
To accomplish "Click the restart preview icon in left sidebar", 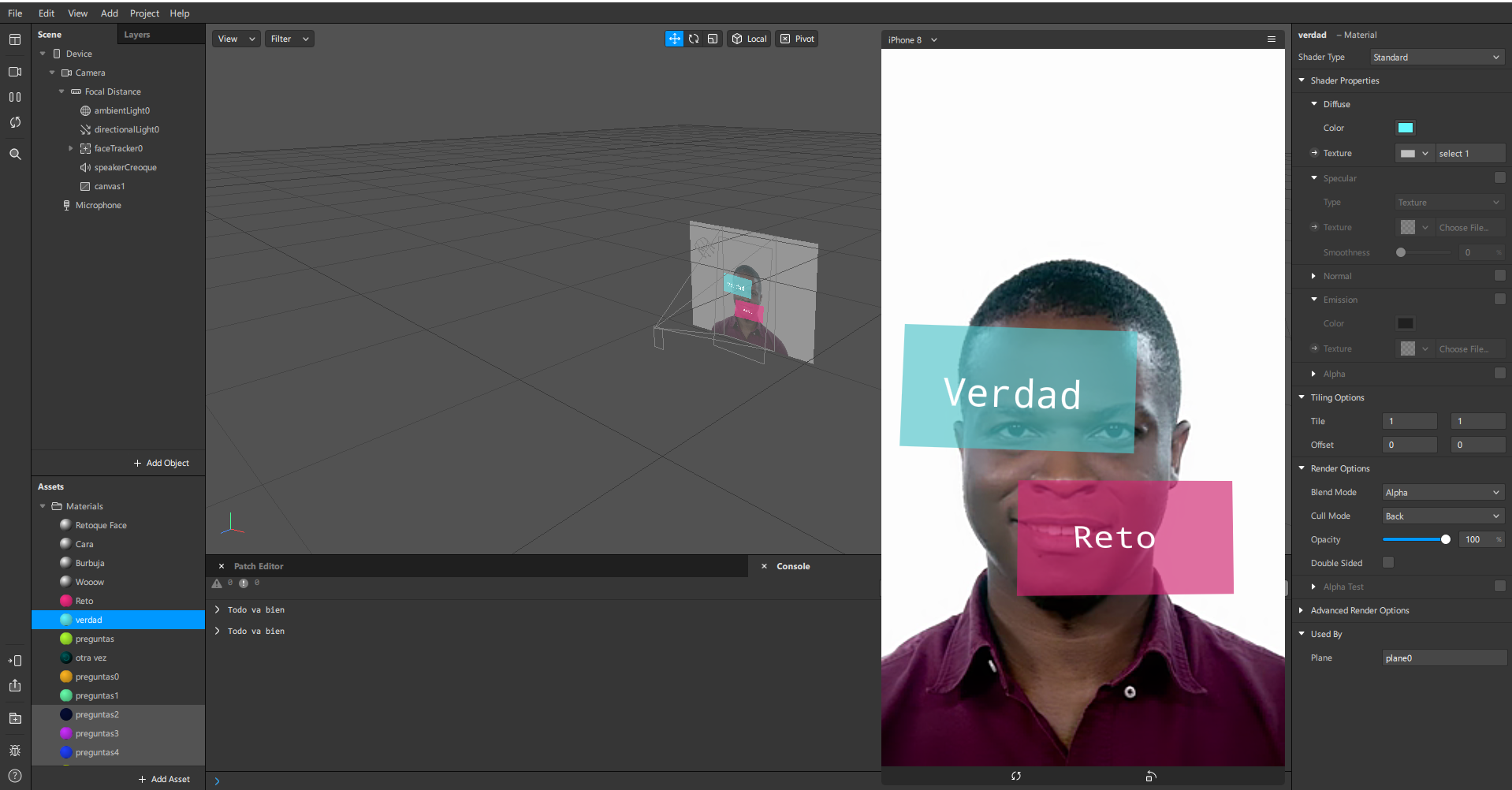I will click(15, 122).
